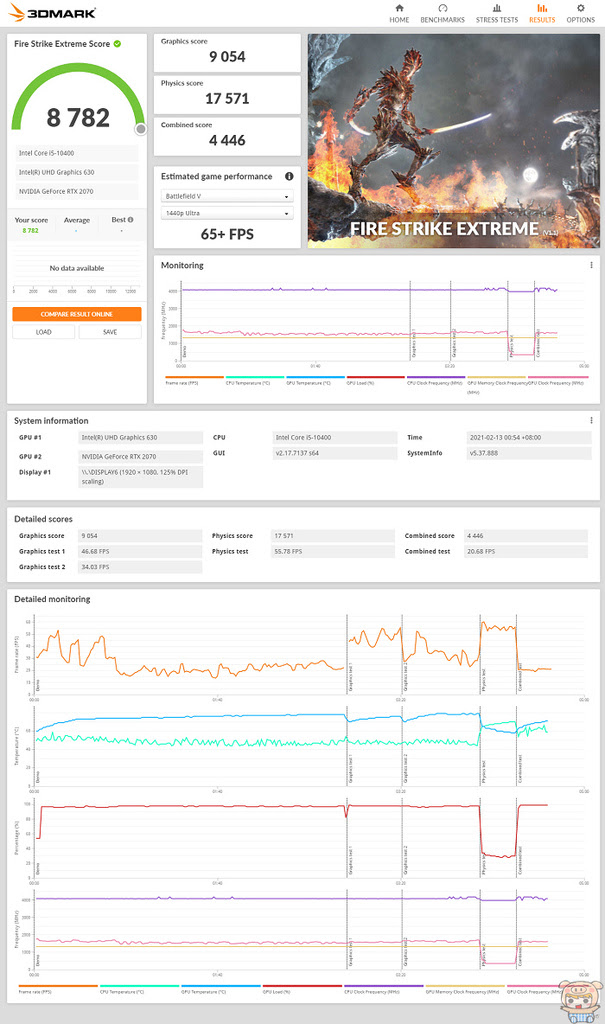Click the Time value 2021-02-13 00:54
Image resolution: width=605 pixels, height=1024 pixels.
click(529, 438)
